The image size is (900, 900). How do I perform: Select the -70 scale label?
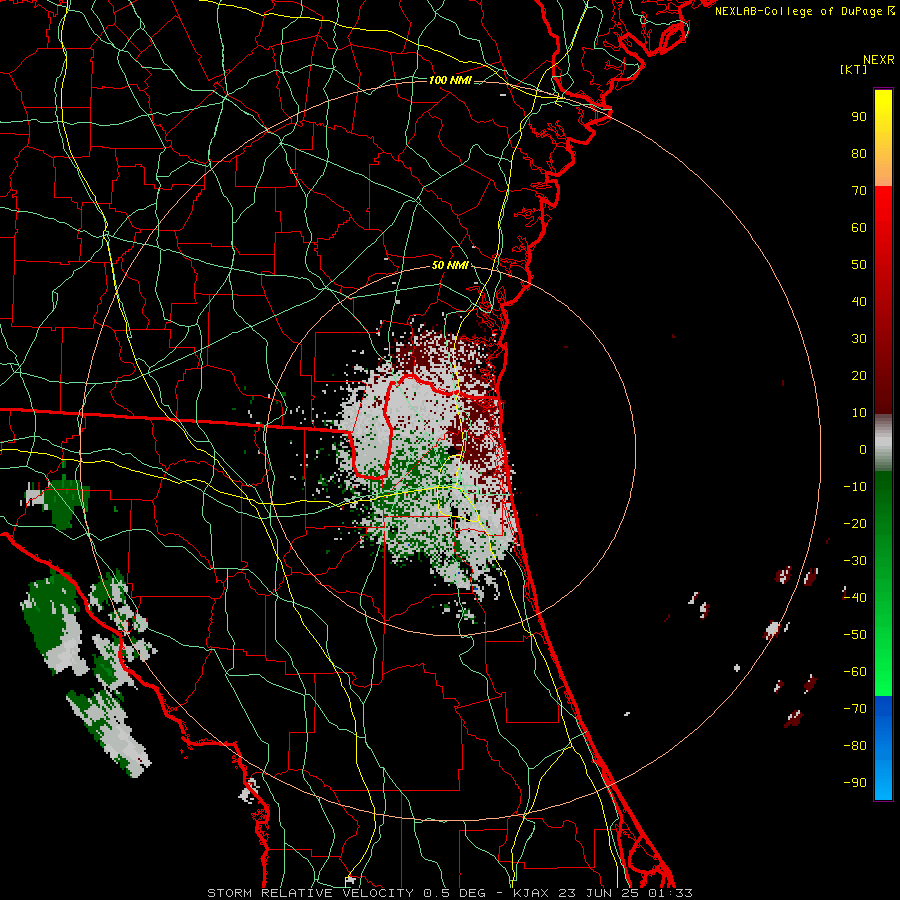pos(855,709)
